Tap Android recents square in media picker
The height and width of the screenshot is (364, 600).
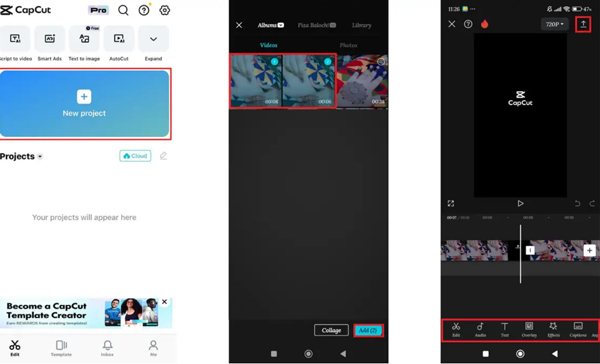(x=274, y=354)
